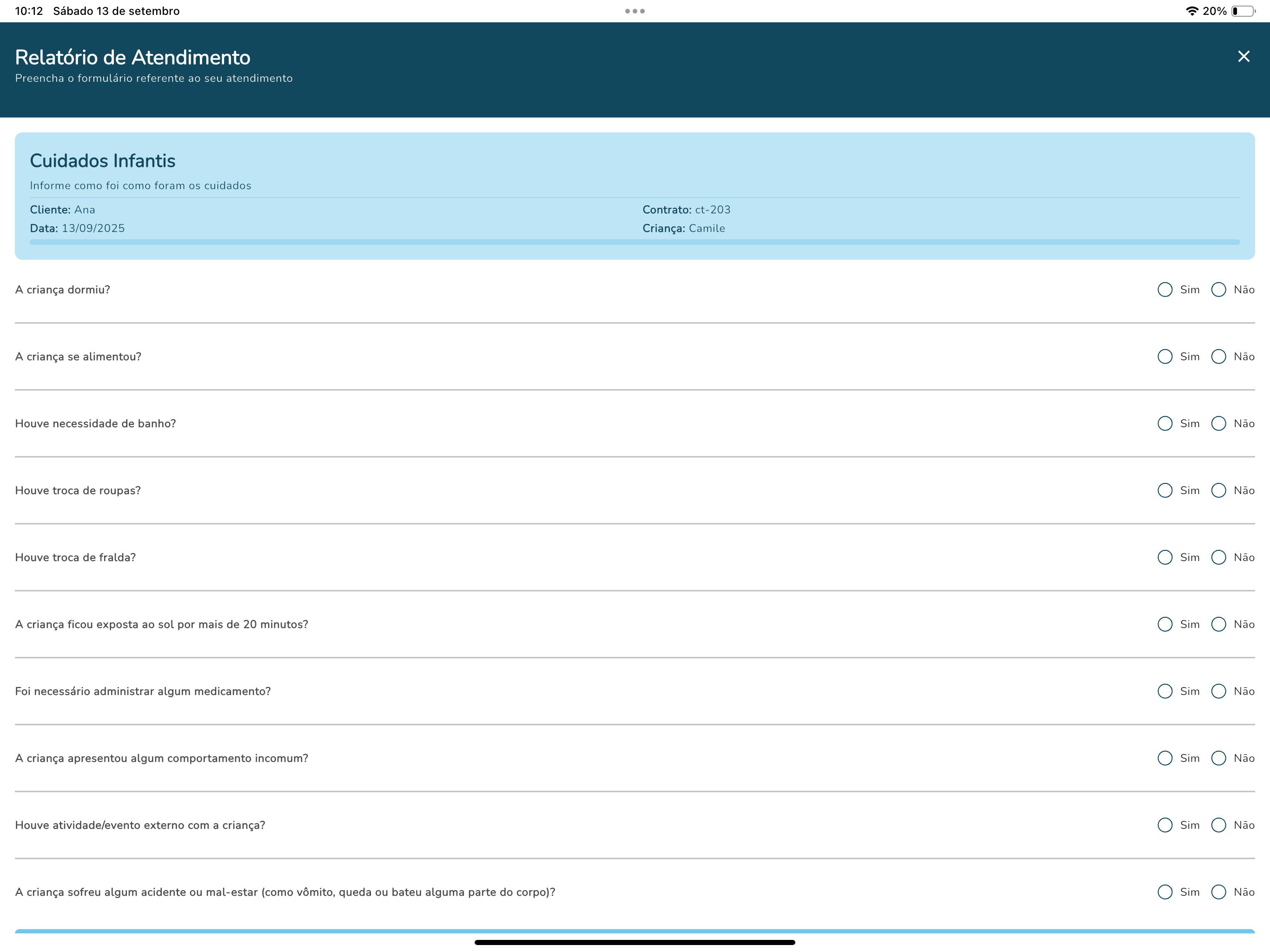Select Não for atividade/evento externo question
This screenshot has width=1270, height=952.
[1218, 825]
